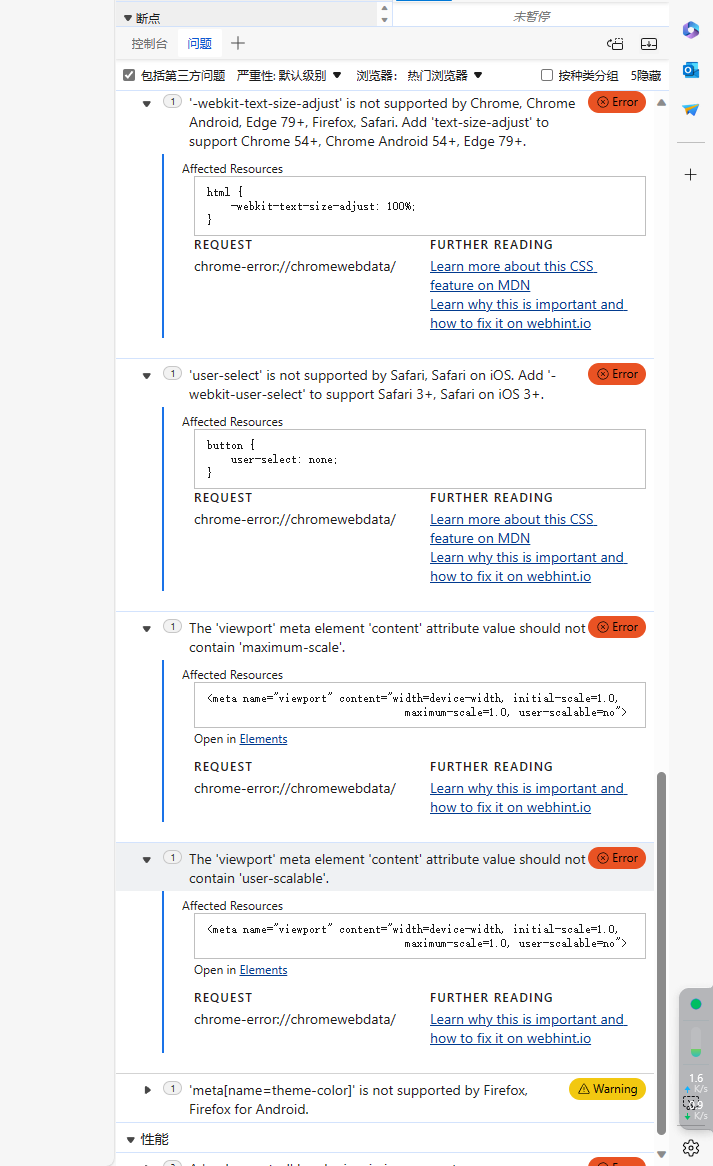Viewport: 713px width, 1166px height.
Task: Select the 问题 tab
Action: (x=200, y=44)
